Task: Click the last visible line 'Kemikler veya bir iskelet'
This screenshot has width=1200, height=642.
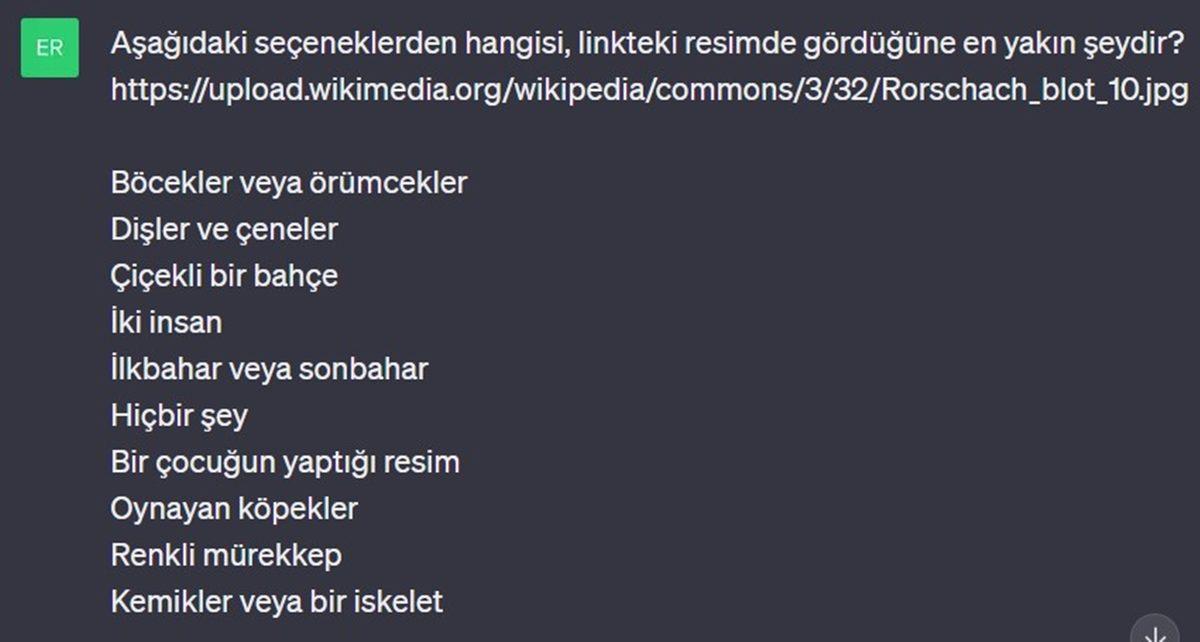Action: [x=277, y=601]
